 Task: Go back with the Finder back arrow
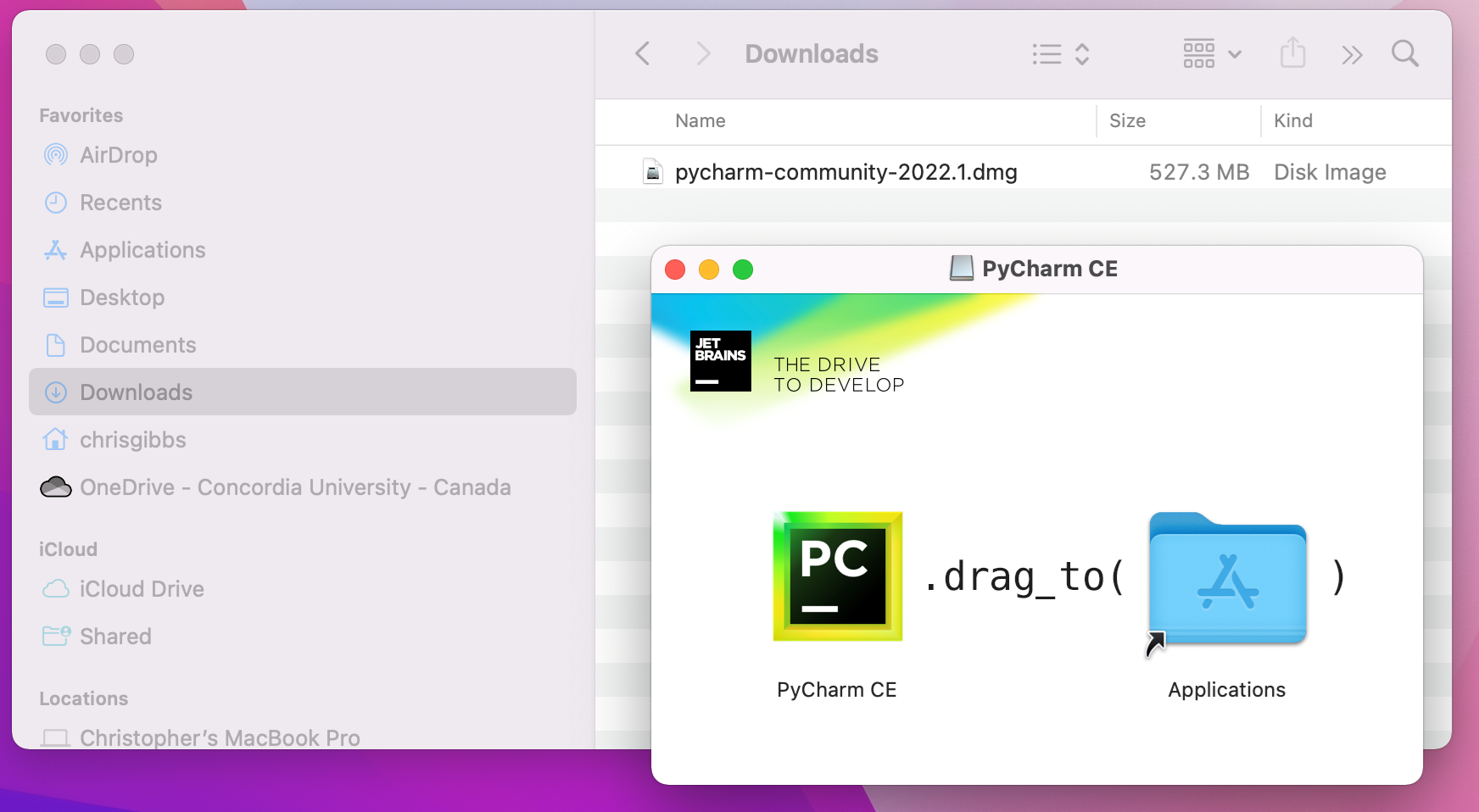[x=643, y=54]
